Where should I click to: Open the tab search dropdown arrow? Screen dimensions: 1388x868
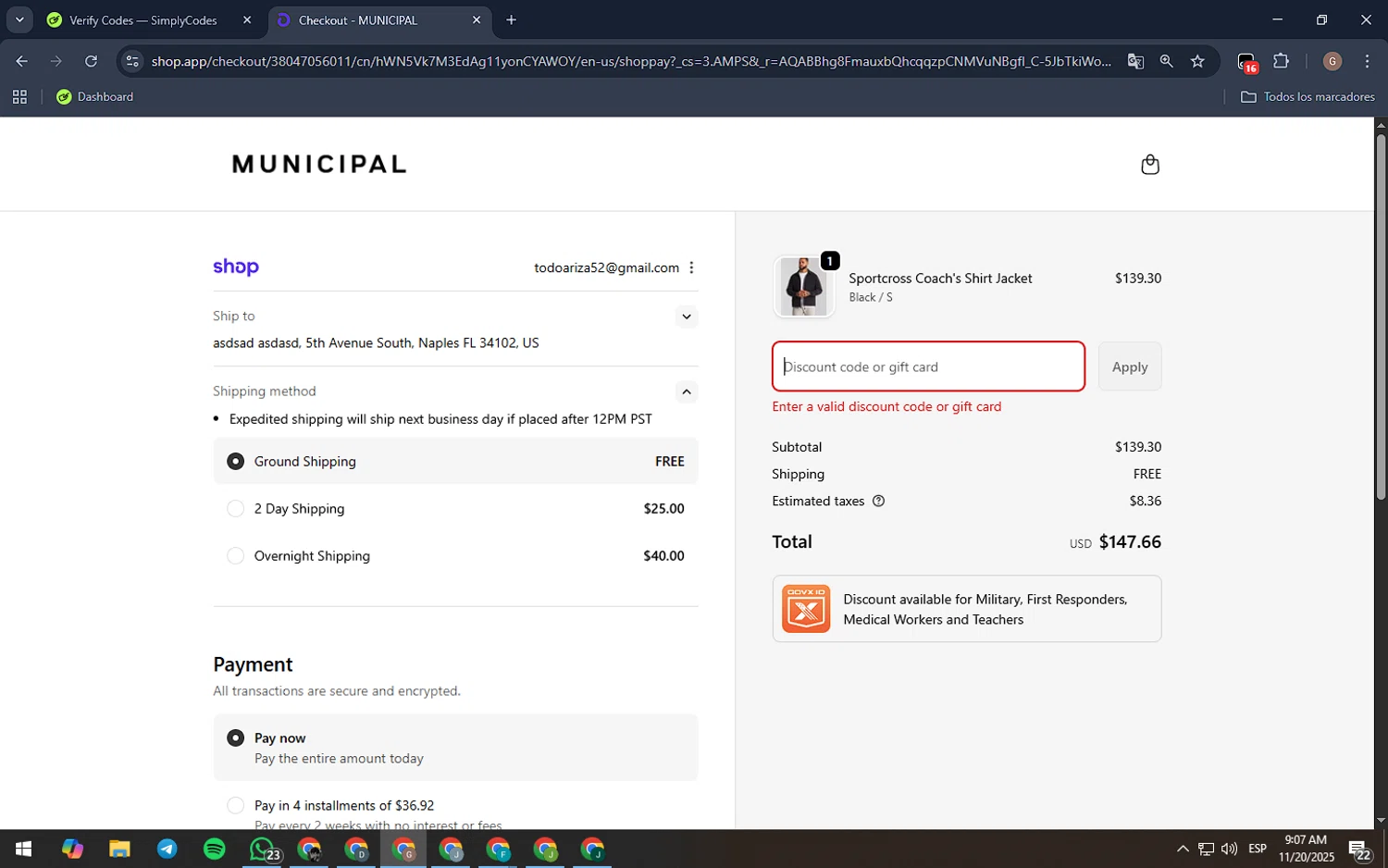point(19,19)
